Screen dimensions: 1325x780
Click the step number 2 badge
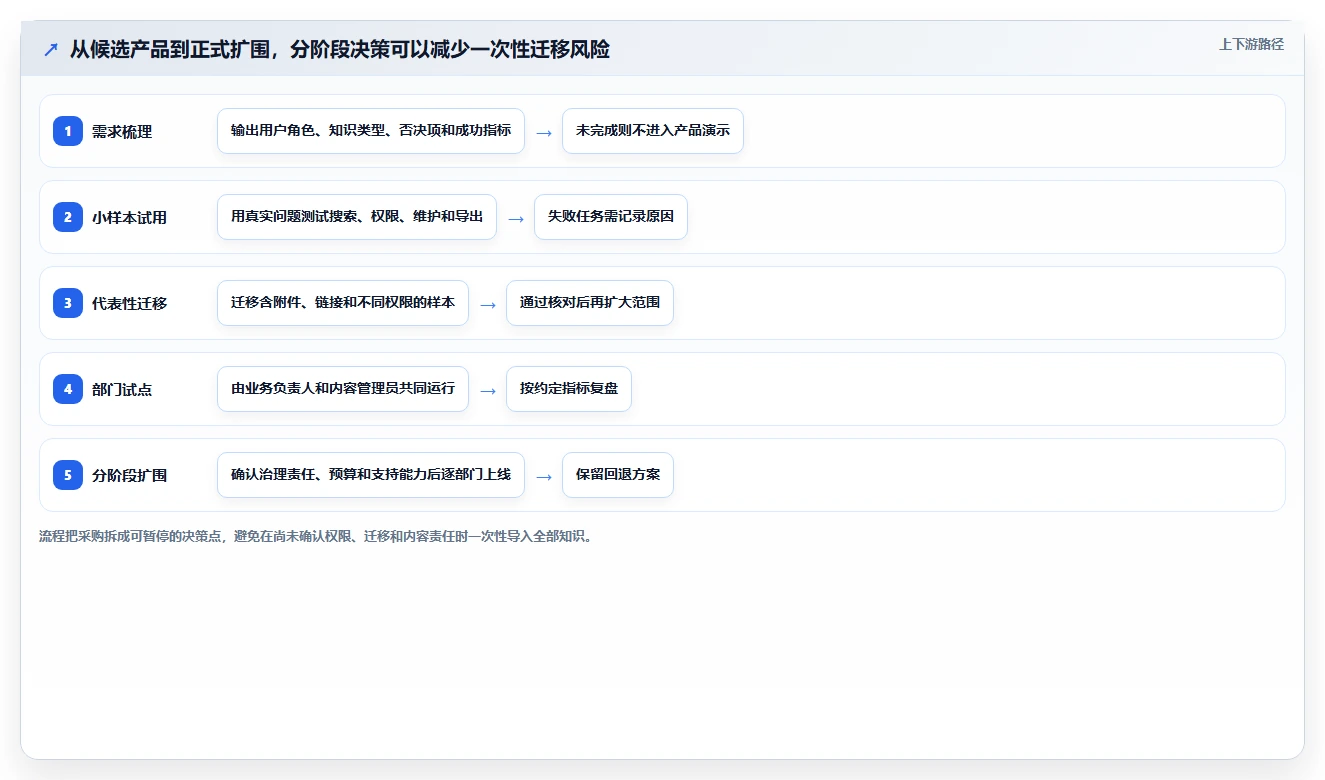(x=68, y=217)
